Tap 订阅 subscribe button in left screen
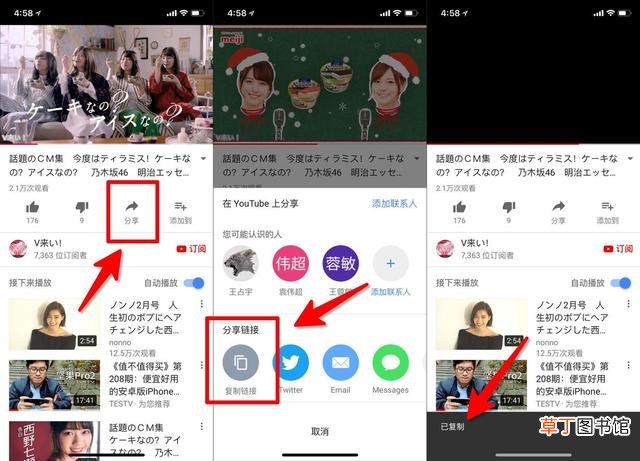This screenshot has height=461, width=640. [x=191, y=249]
